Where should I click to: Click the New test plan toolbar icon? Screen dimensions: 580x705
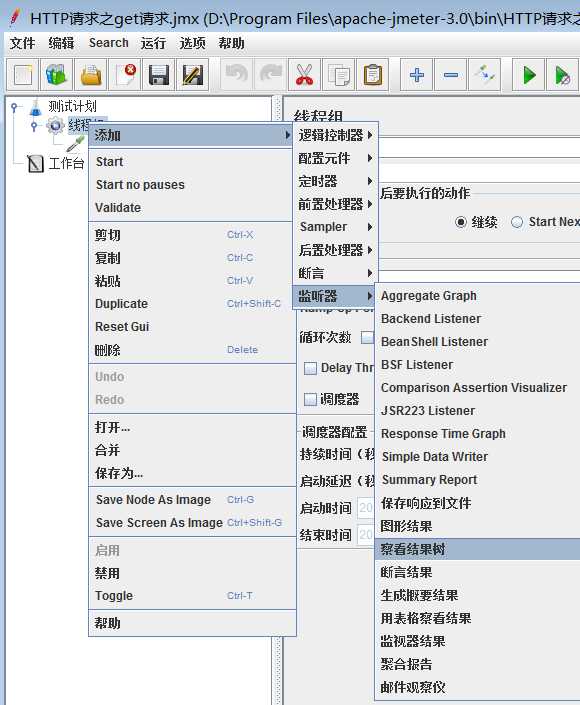pos(23,75)
